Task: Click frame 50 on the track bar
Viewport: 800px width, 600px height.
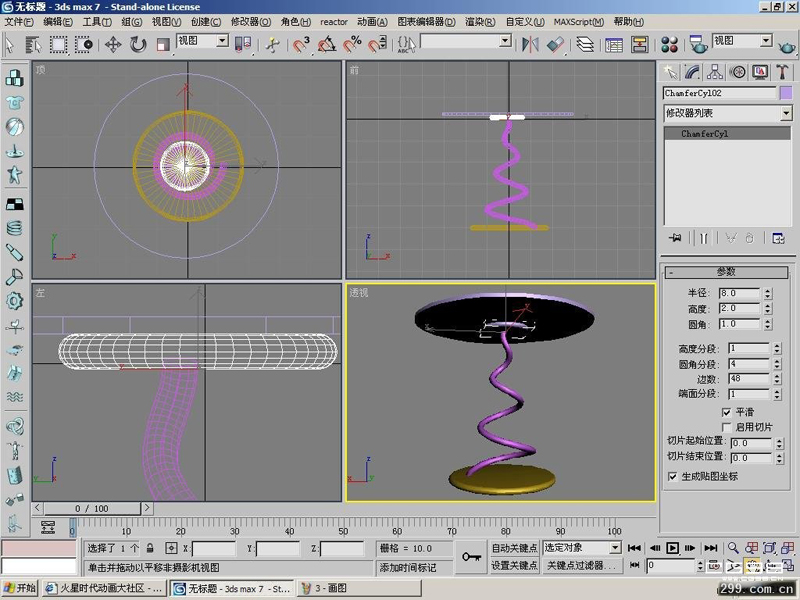Action: click(x=343, y=527)
